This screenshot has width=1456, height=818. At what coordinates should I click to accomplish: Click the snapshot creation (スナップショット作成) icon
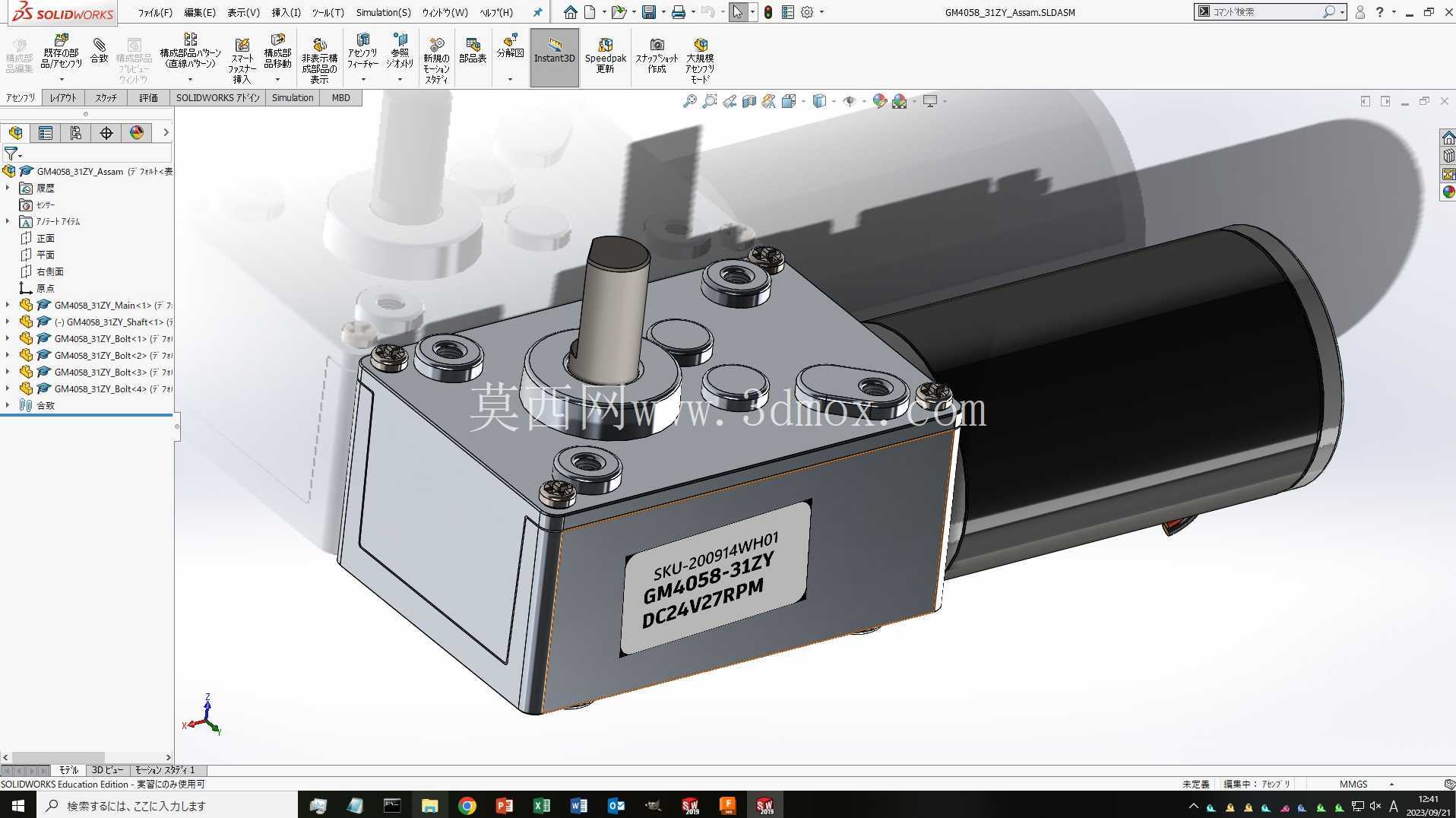coord(657,55)
